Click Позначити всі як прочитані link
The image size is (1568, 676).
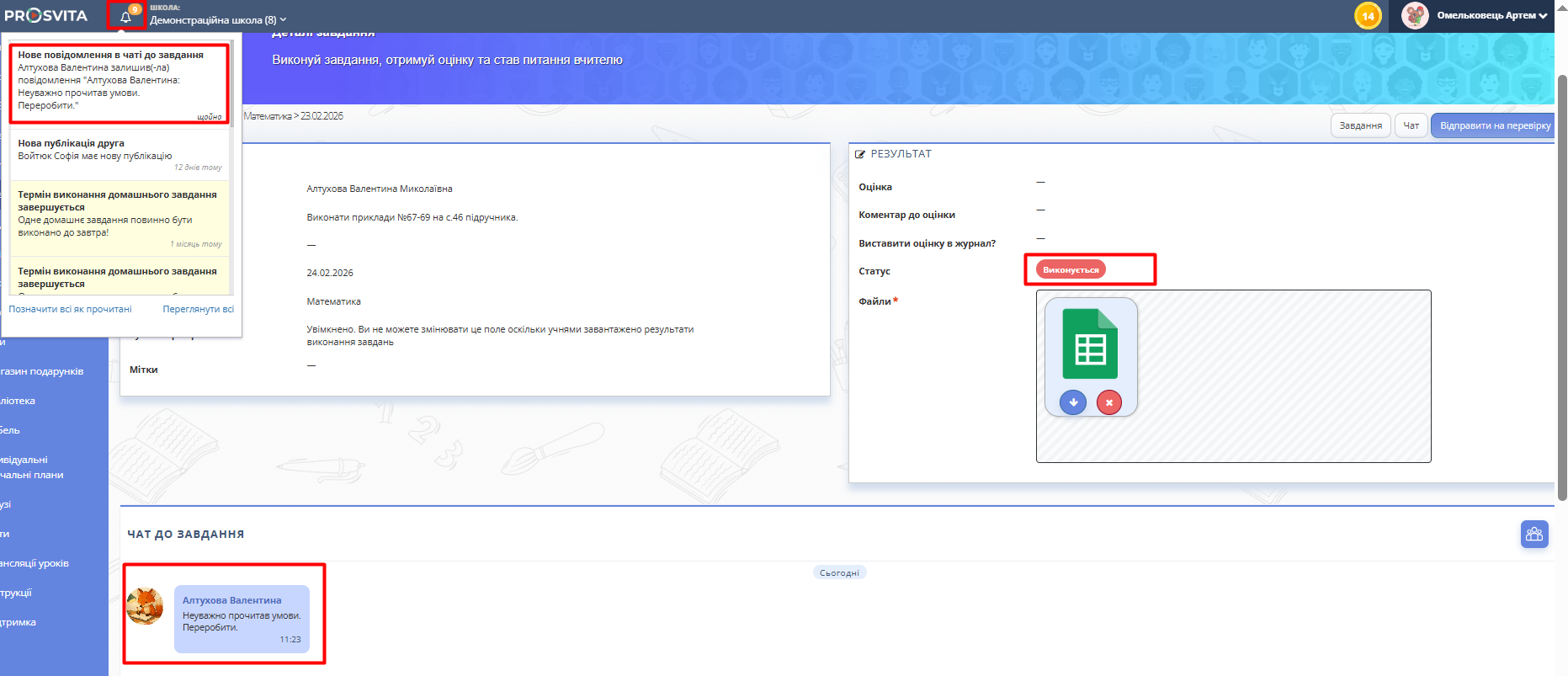(70, 309)
